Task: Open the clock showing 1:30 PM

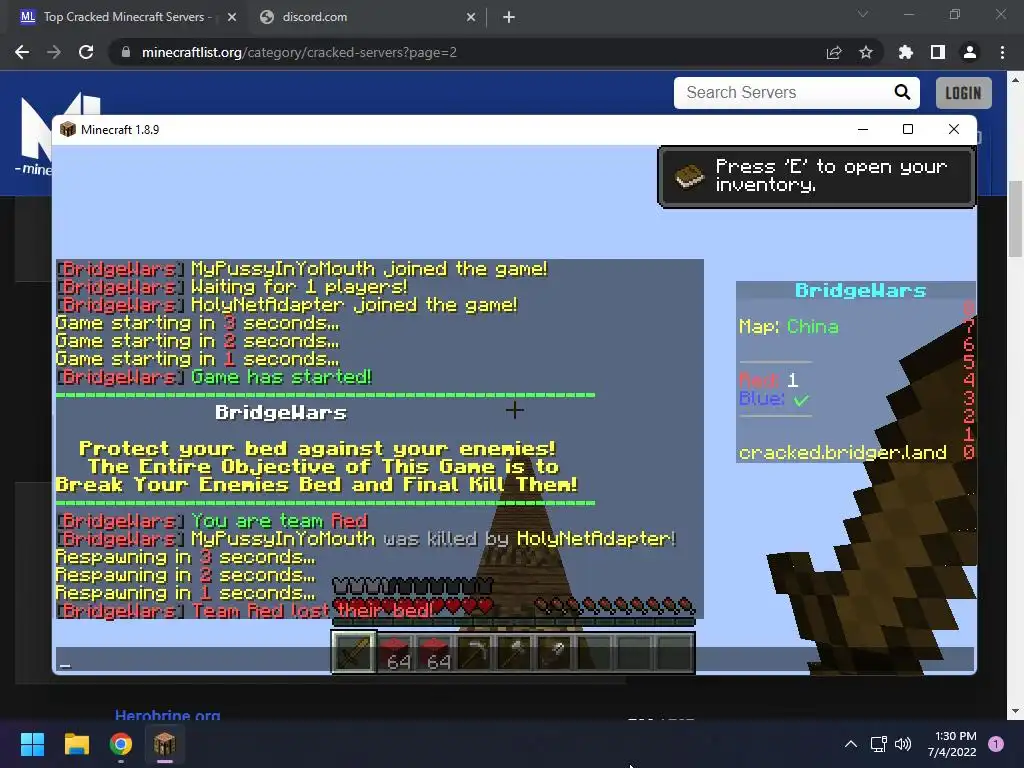Action: [952, 744]
